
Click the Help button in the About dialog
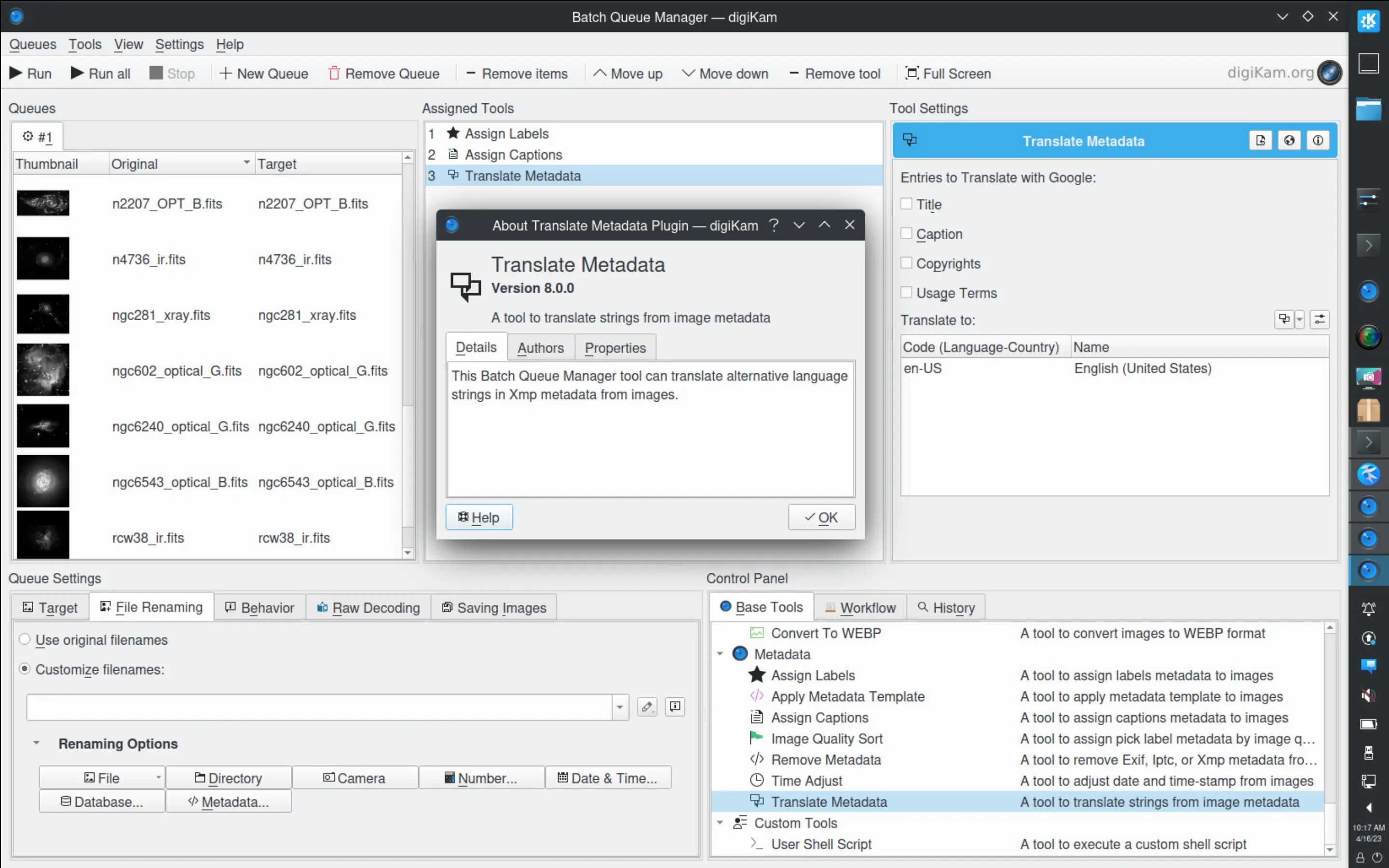(x=479, y=516)
